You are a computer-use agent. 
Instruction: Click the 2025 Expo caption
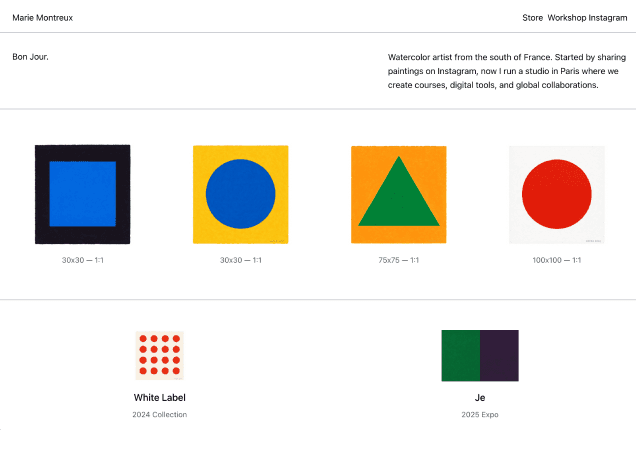point(480,414)
